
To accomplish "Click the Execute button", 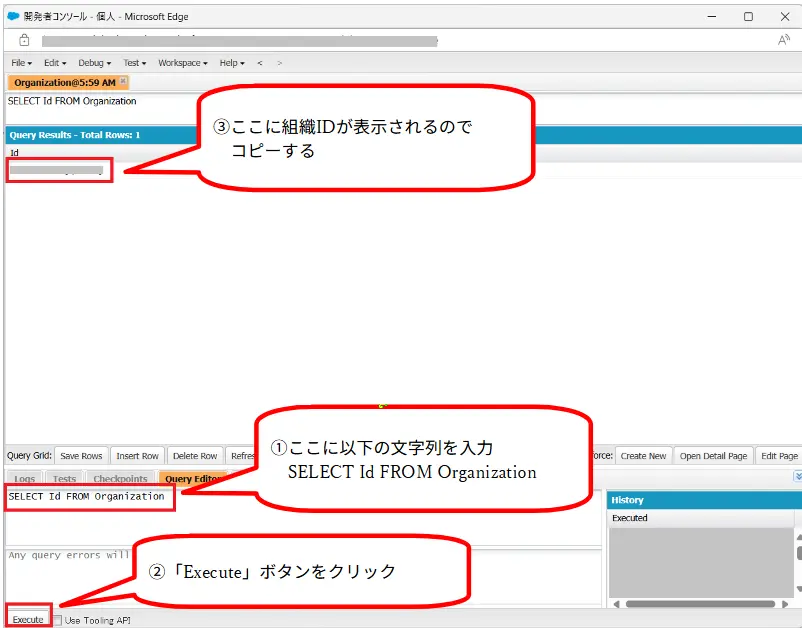I will (x=28, y=620).
